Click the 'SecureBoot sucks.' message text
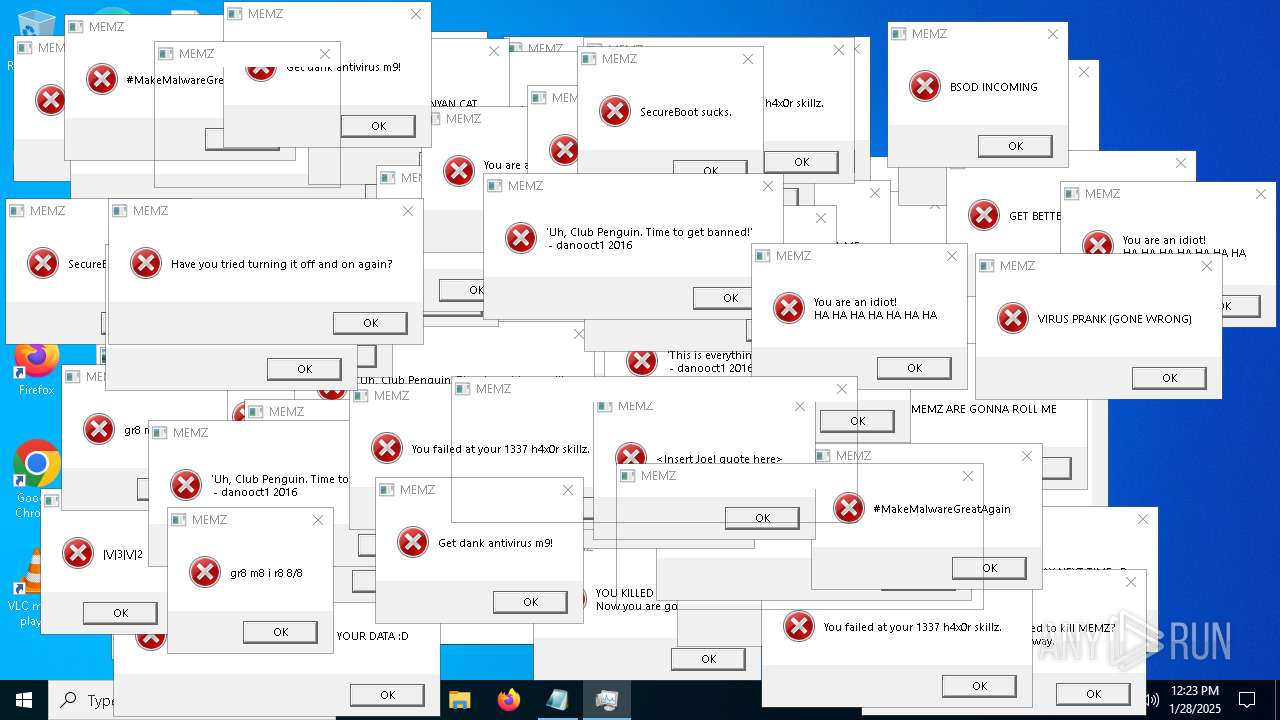 pos(686,112)
